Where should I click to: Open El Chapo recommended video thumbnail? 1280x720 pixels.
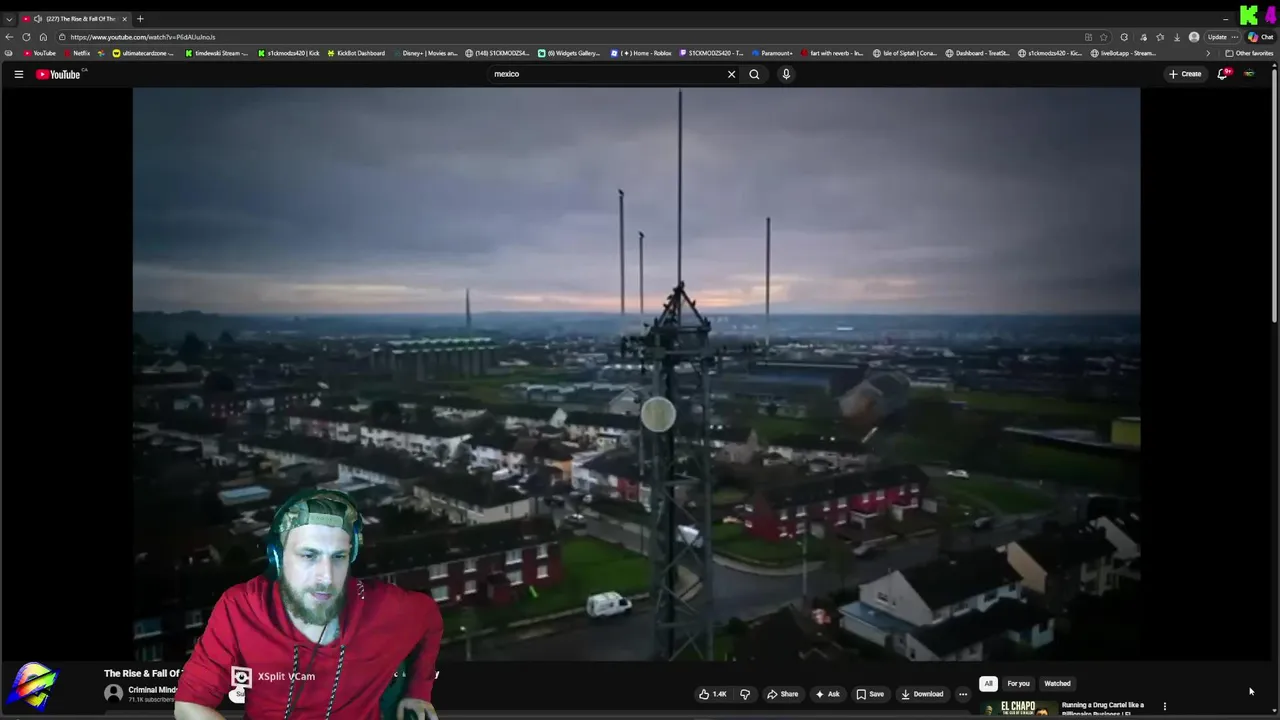point(1018,709)
